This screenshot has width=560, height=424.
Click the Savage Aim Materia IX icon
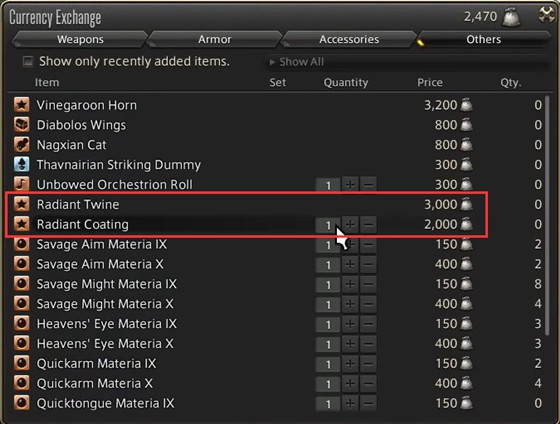(x=22, y=244)
